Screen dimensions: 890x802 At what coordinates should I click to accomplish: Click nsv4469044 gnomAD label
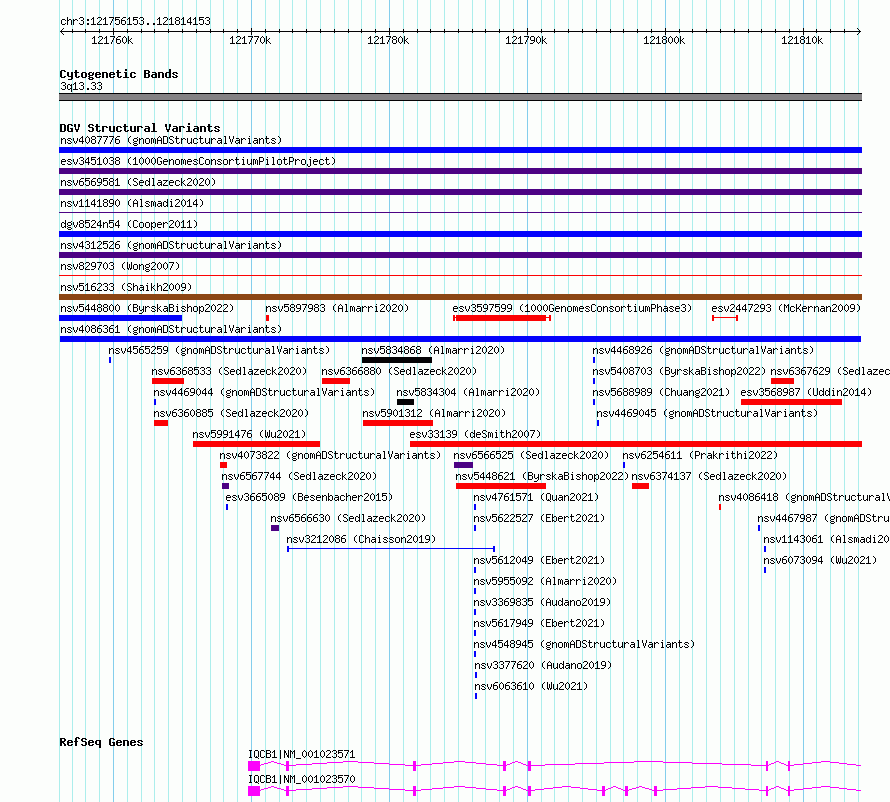coord(265,392)
